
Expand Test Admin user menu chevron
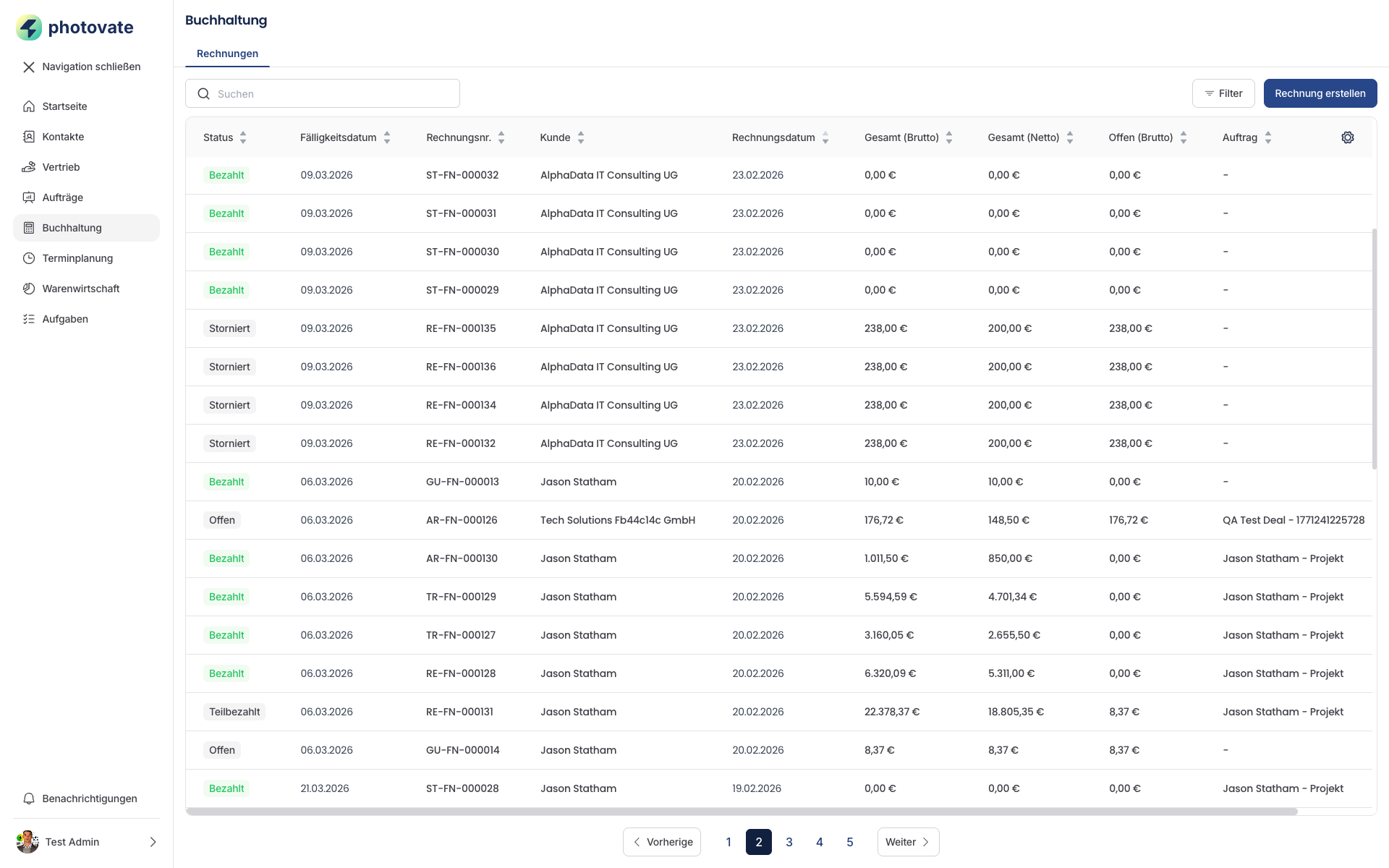[153, 842]
